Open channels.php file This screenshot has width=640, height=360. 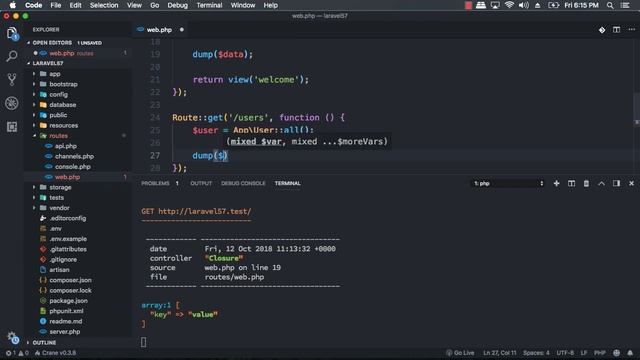click(74, 156)
